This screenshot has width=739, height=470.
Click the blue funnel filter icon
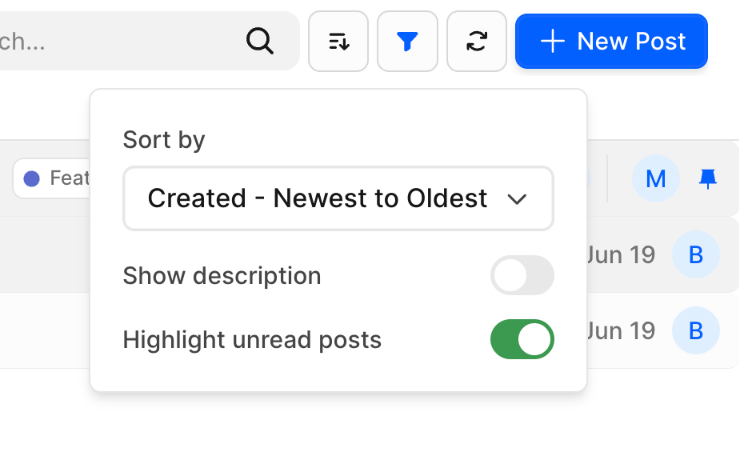click(407, 41)
